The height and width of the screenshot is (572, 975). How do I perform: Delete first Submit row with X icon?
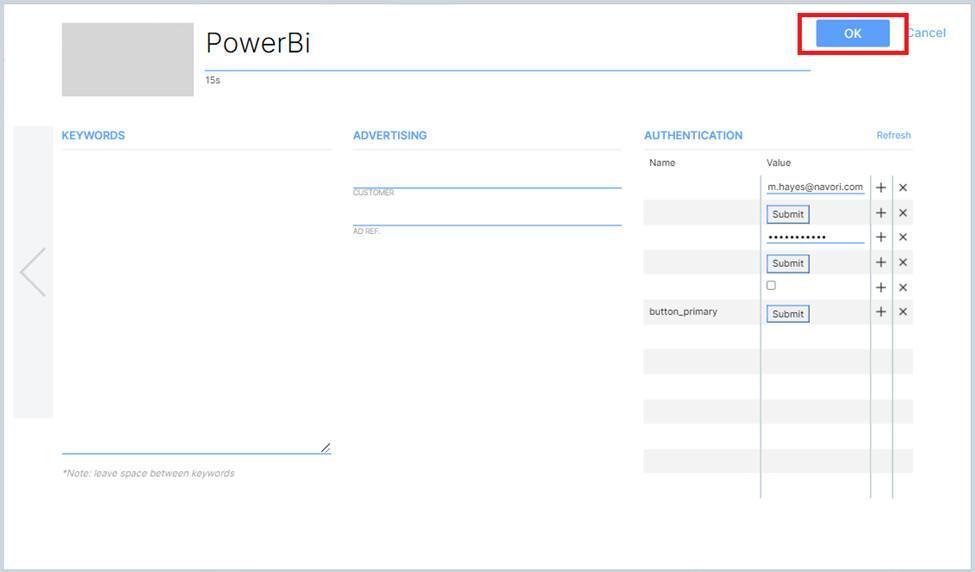point(903,213)
